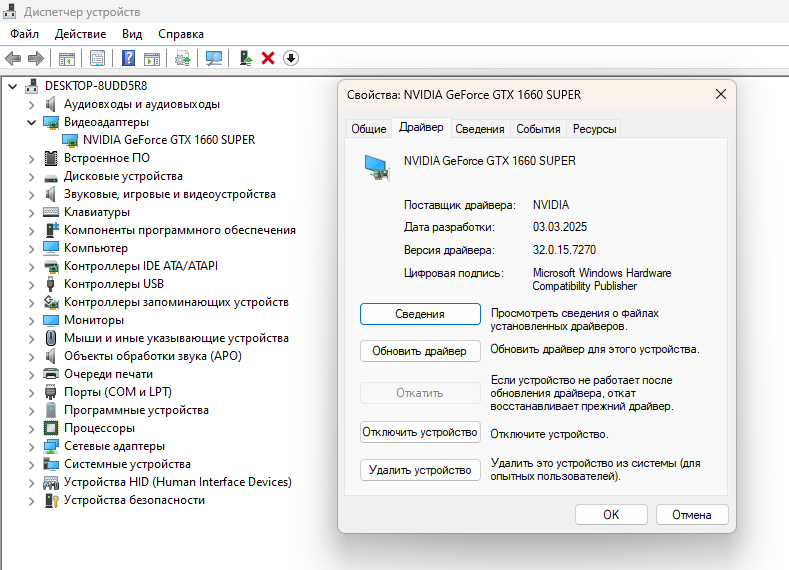The height and width of the screenshot is (570, 789).
Task: Click the Enable device toolbar icon
Action: [x=246, y=58]
